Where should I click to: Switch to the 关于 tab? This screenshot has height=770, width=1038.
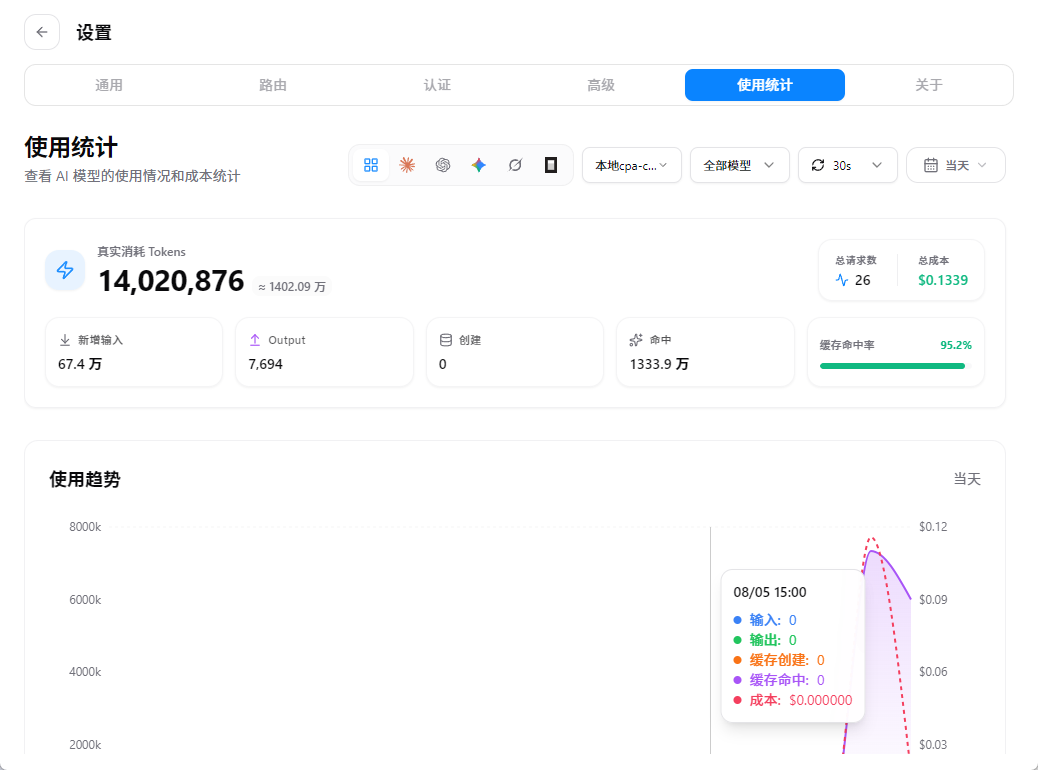click(x=929, y=85)
